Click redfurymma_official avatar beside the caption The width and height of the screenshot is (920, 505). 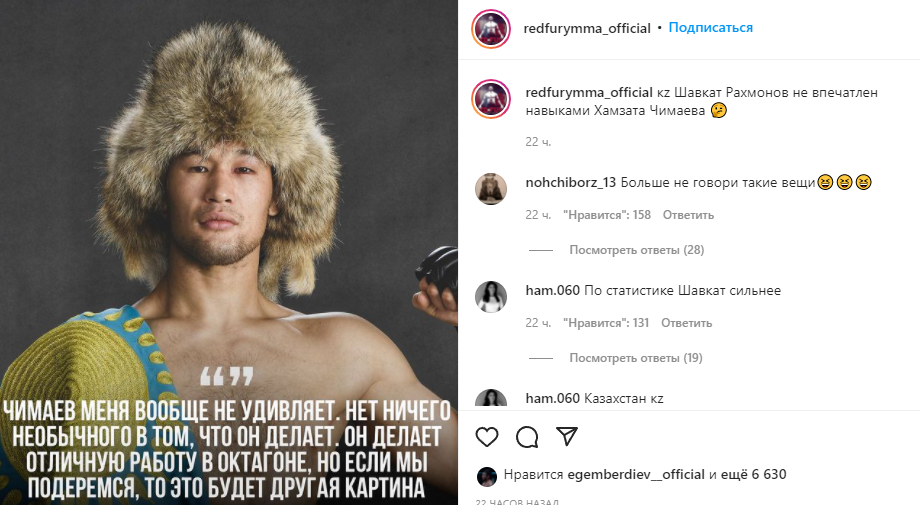(x=491, y=101)
